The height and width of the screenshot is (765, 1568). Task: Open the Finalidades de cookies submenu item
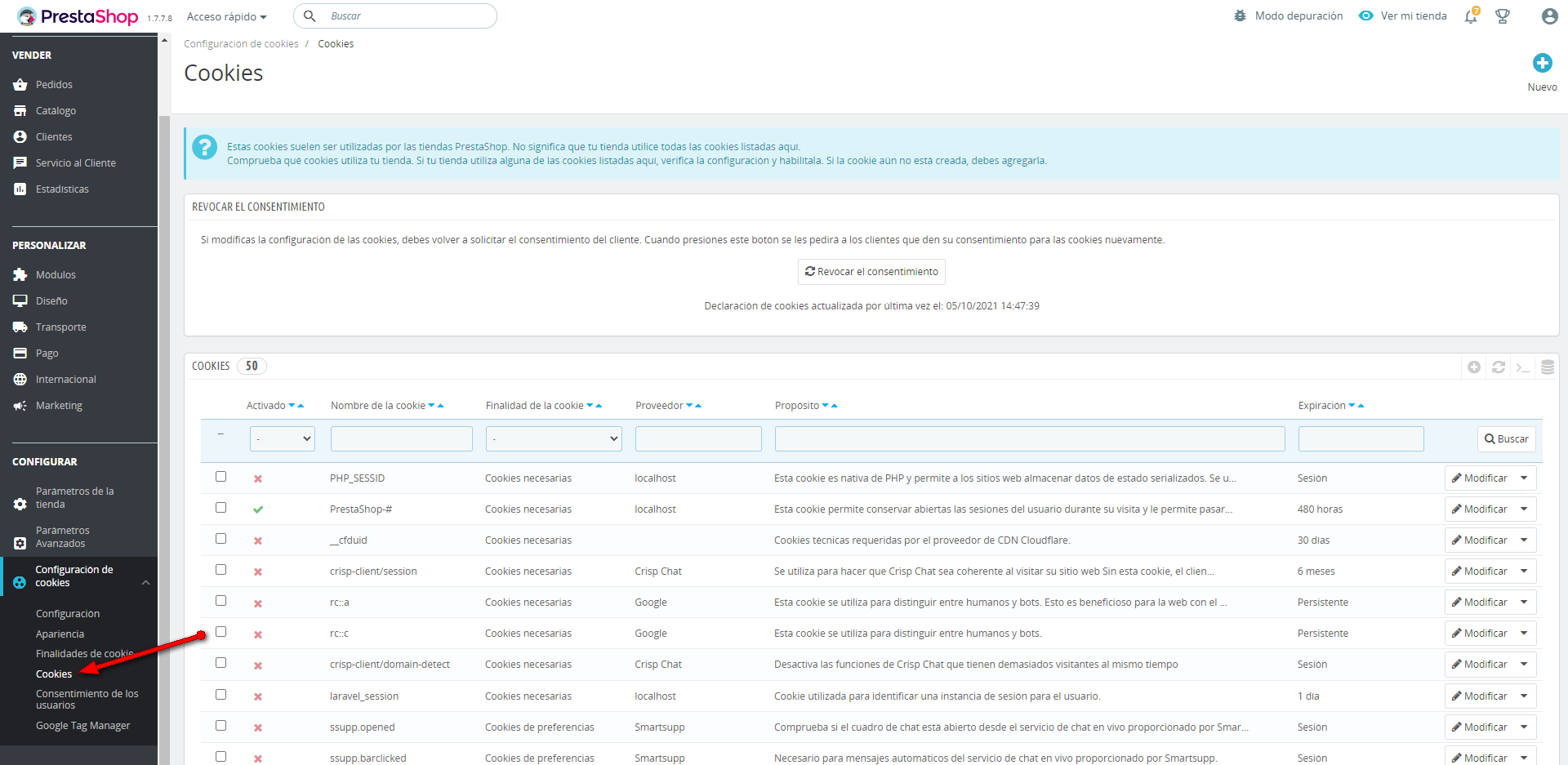point(84,654)
